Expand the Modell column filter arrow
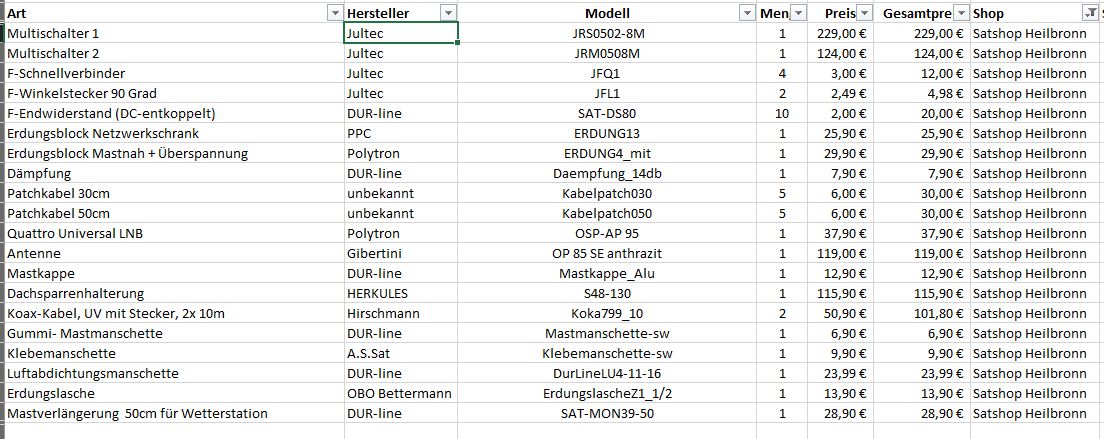1104x439 pixels. click(746, 13)
